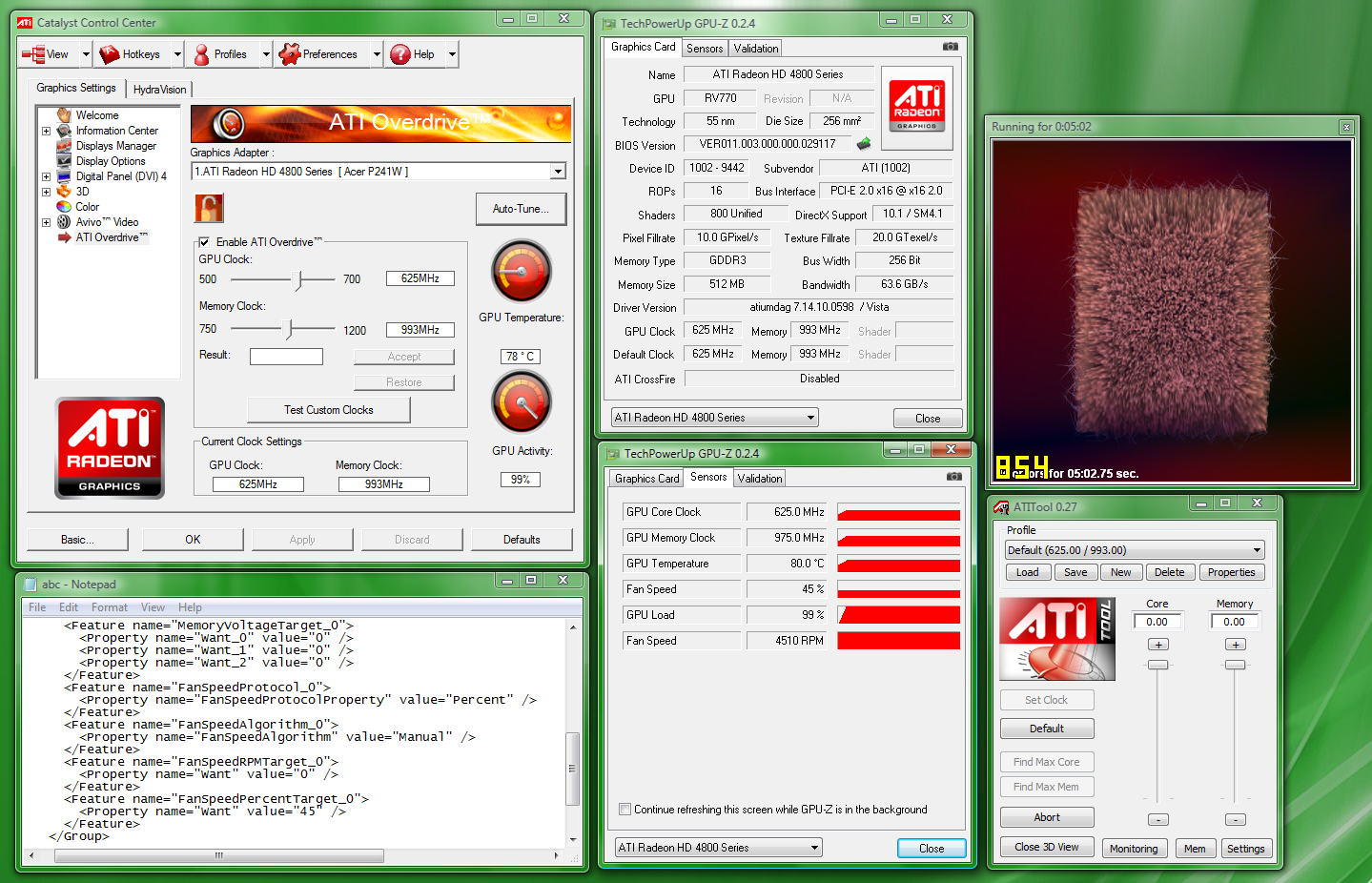Expand Avivo Video tree node
This screenshot has height=883, width=1372.
coord(46,222)
